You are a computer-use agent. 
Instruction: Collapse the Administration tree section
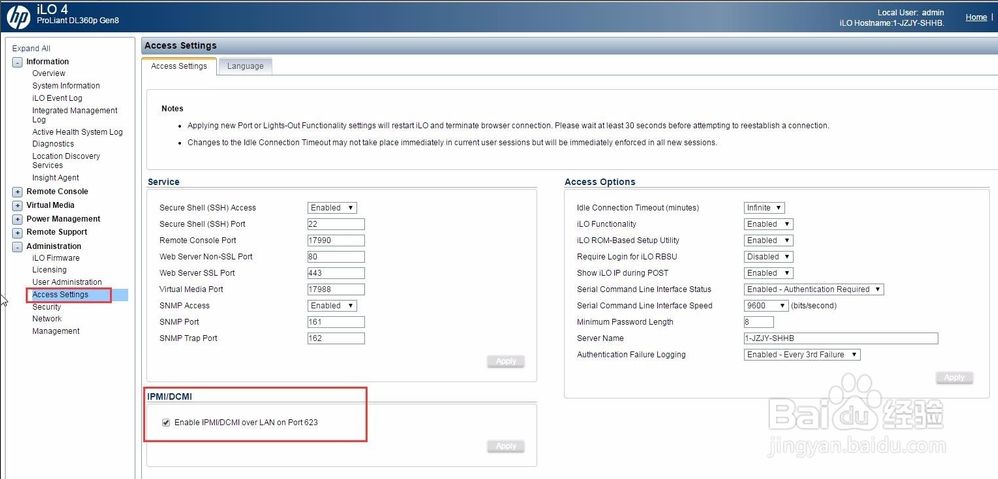pyautogui.click(x=17, y=246)
